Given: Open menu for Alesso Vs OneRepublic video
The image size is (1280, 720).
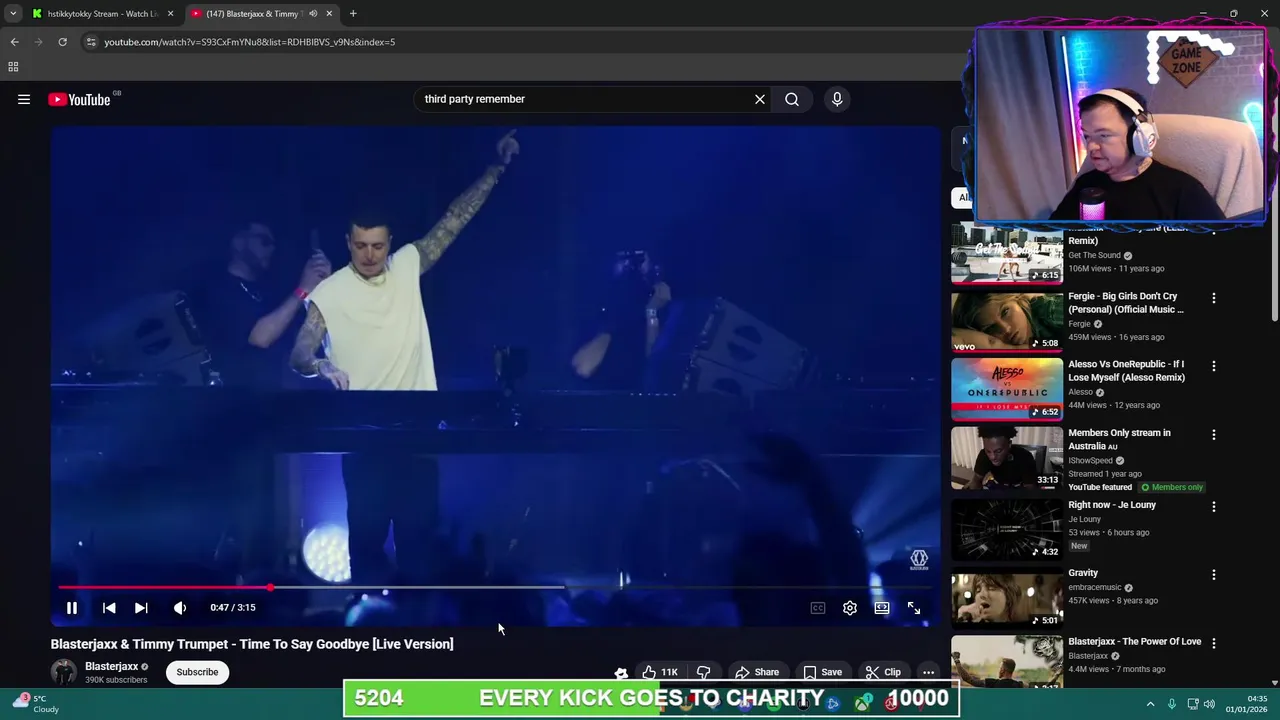Looking at the screenshot, I should (x=1214, y=366).
